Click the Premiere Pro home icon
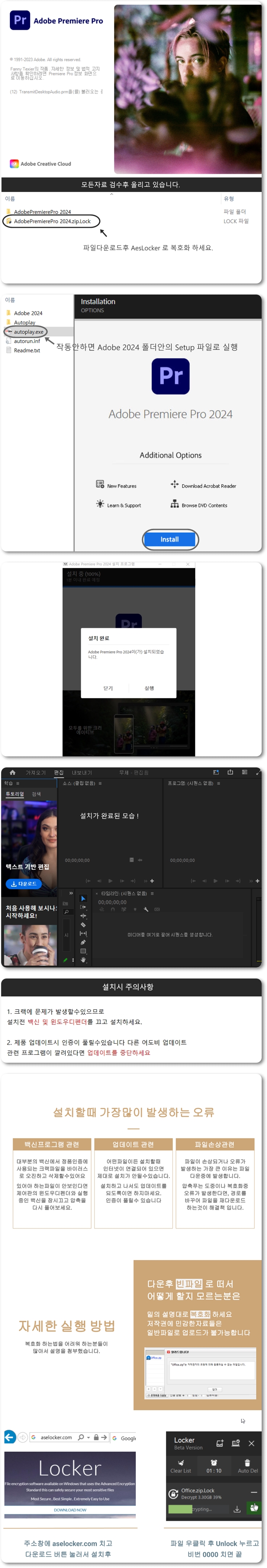The width and height of the screenshot is (267, 1568). coord(12,772)
